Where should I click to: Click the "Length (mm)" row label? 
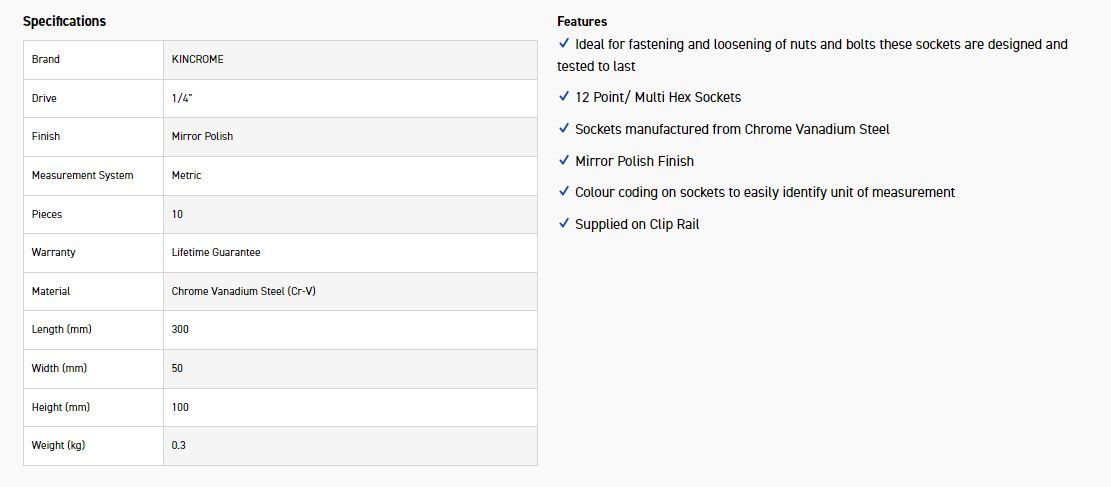click(62, 329)
